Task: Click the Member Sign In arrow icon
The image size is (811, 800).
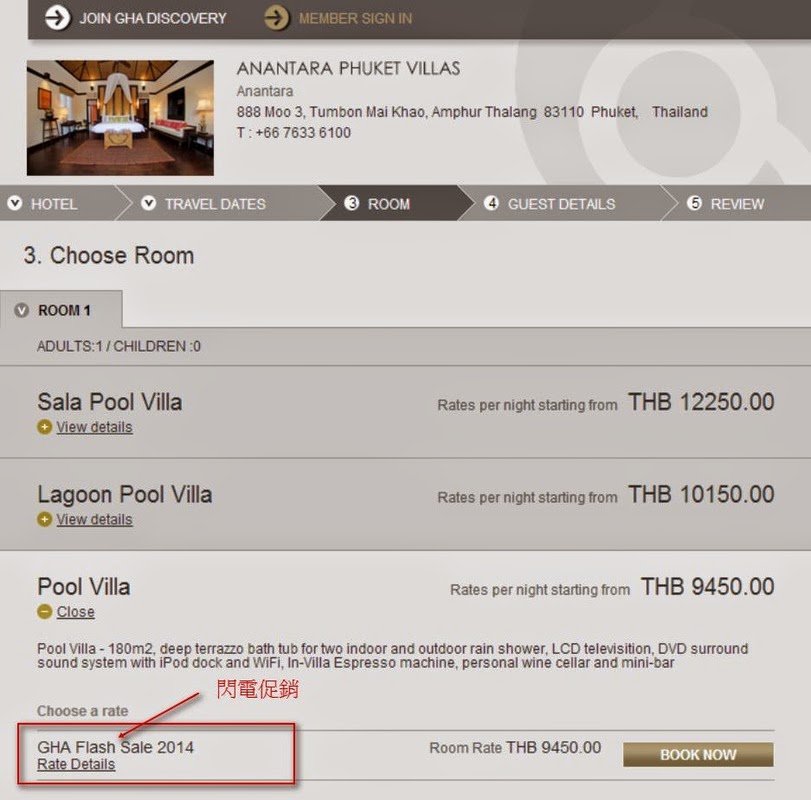Action: [278, 18]
